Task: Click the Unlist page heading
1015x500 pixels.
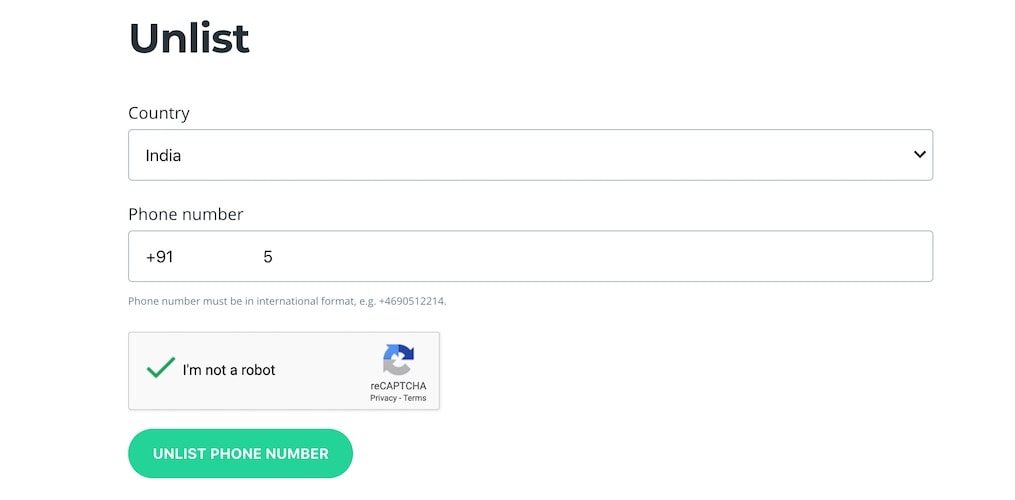Action: [x=189, y=38]
